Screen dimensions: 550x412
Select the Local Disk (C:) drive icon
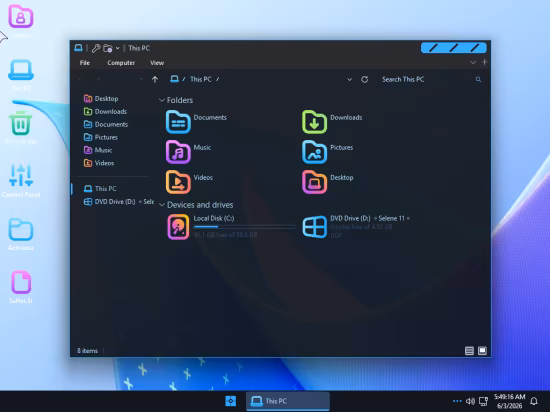(178, 227)
